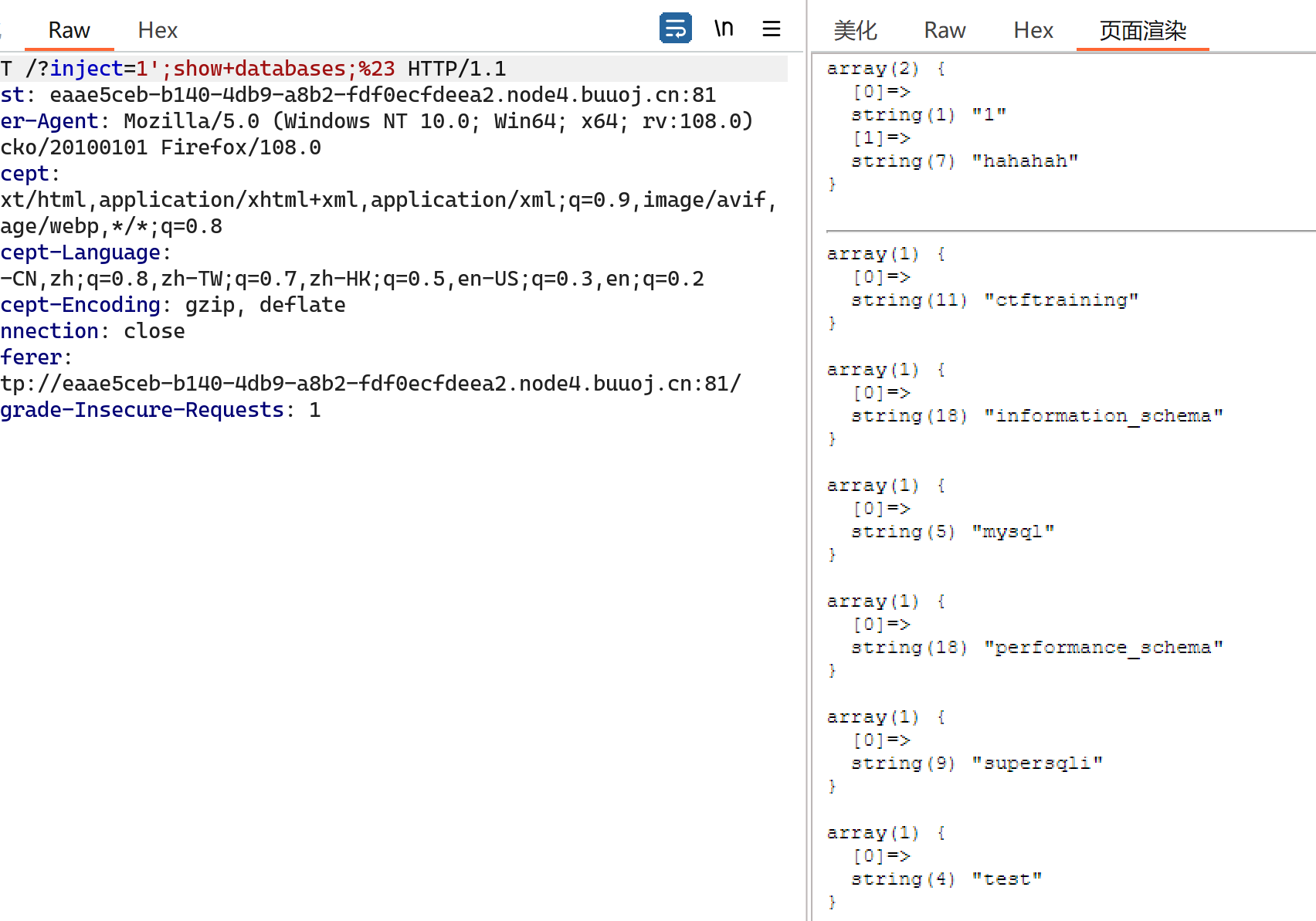Screen dimensions: 1316x921
Task: Click the "ctftraining" database name
Action: click(1061, 300)
